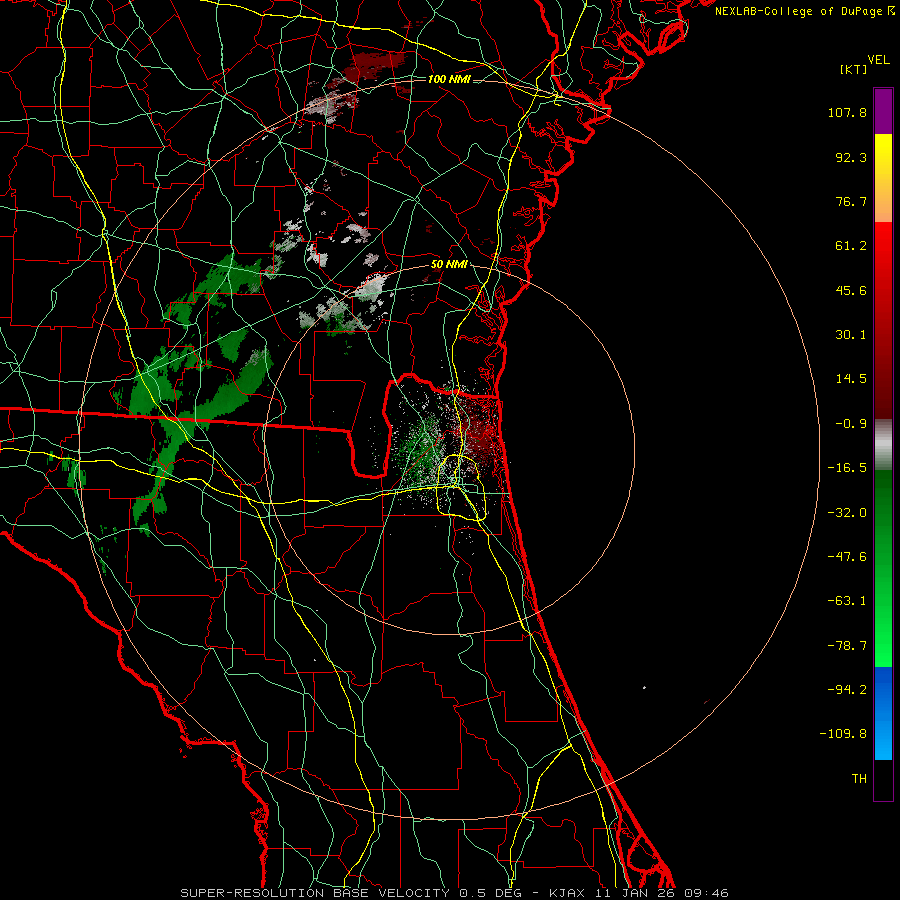This screenshot has width=900, height=900.
Task: Click the 30.1 velocity scale label
Action: click(x=851, y=335)
